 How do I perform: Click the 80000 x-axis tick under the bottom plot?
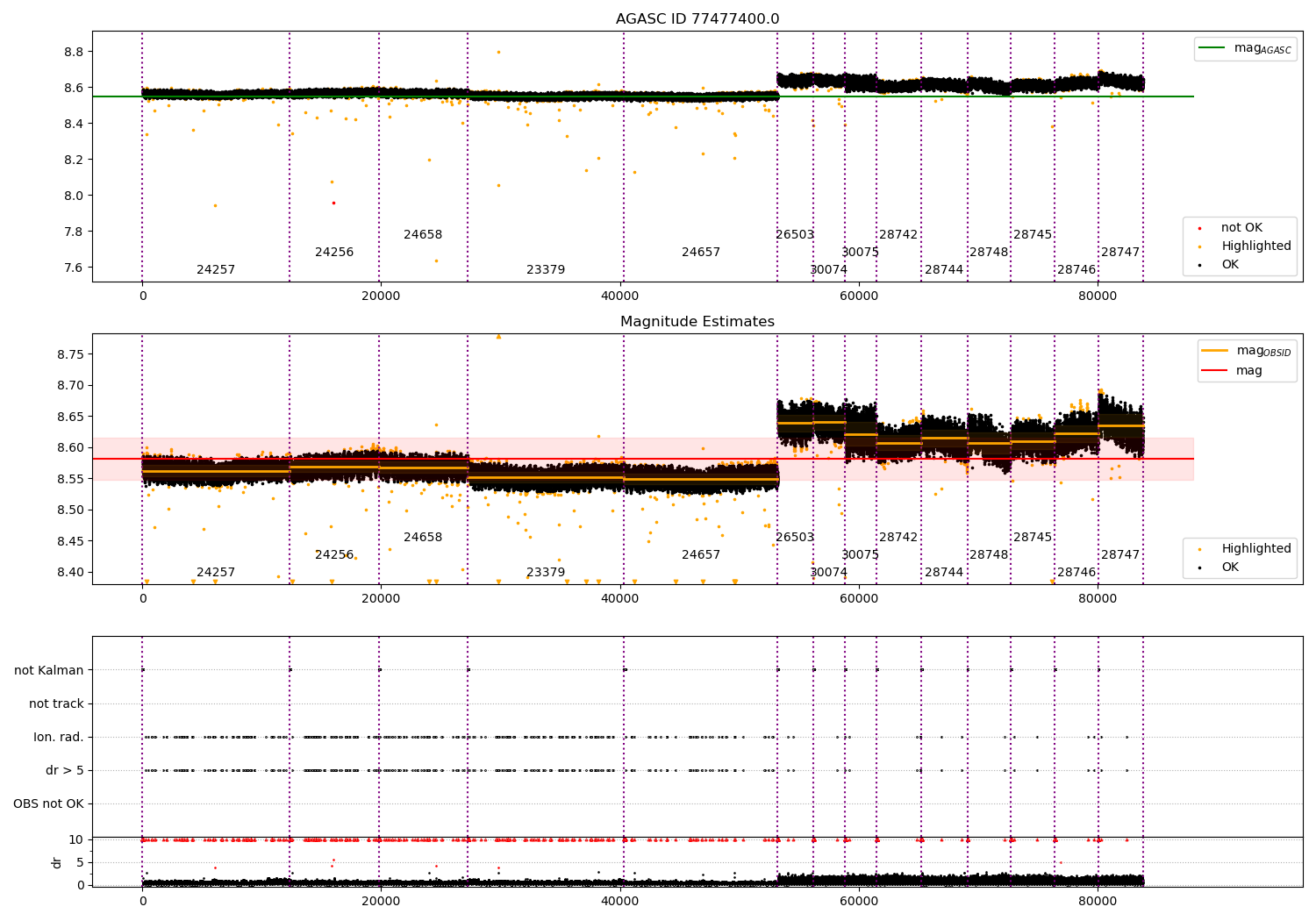point(1098,901)
